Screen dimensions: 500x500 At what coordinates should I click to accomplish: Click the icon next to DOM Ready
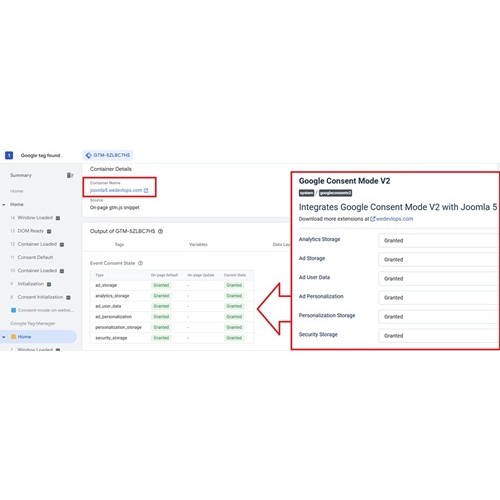(x=49, y=231)
